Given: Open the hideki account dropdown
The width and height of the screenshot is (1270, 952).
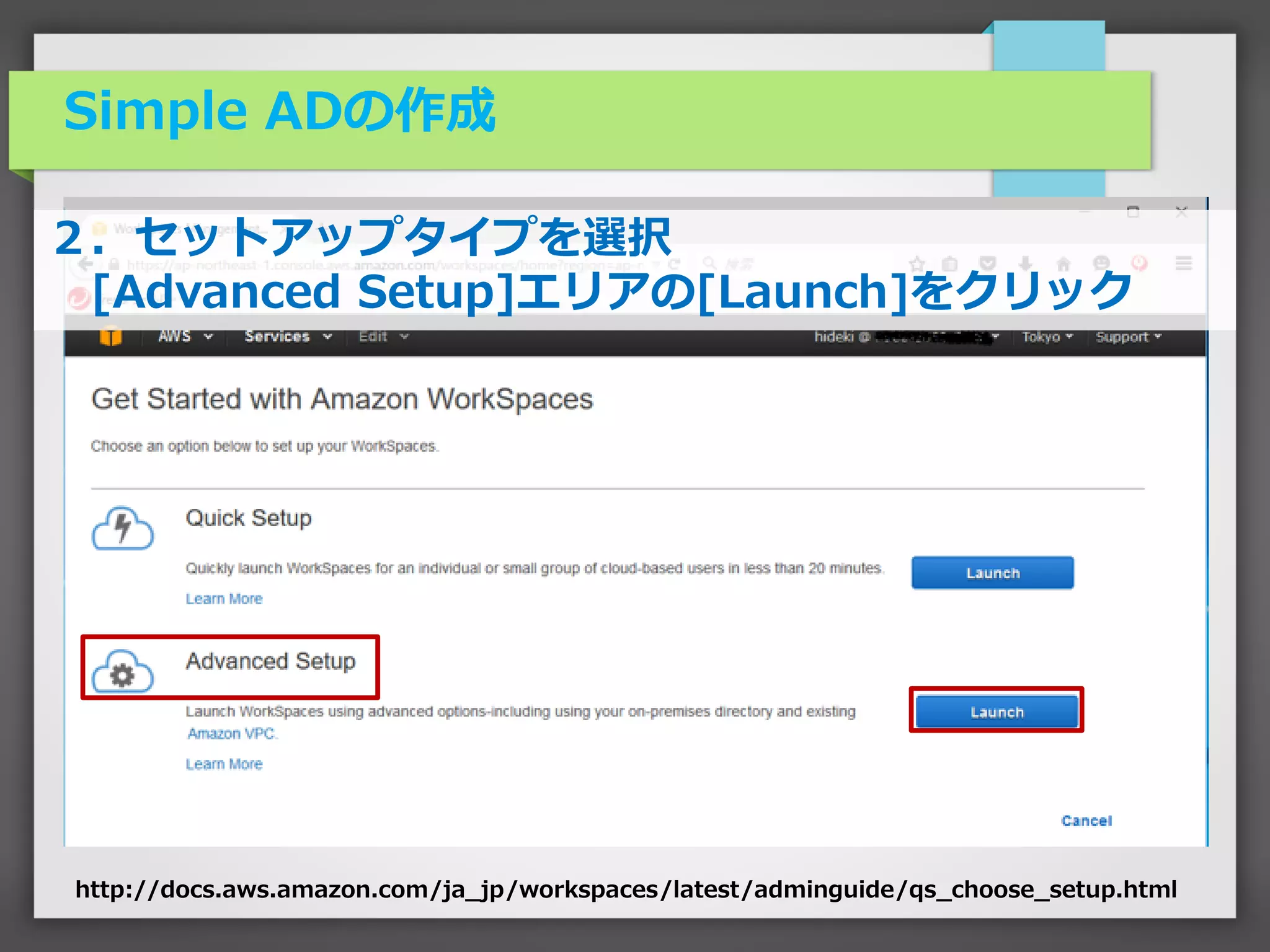Looking at the screenshot, I should (x=906, y=337).
